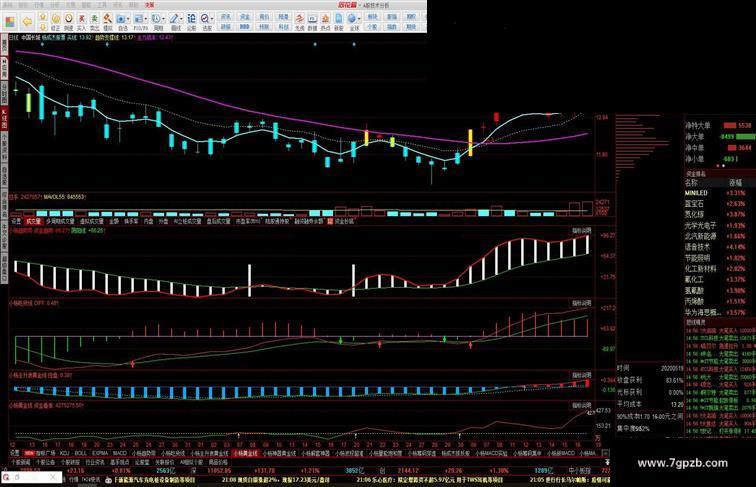Select the EXPMA indicator tab at bottom
This screenshot has height=487, width=756.
click(100, 453)
